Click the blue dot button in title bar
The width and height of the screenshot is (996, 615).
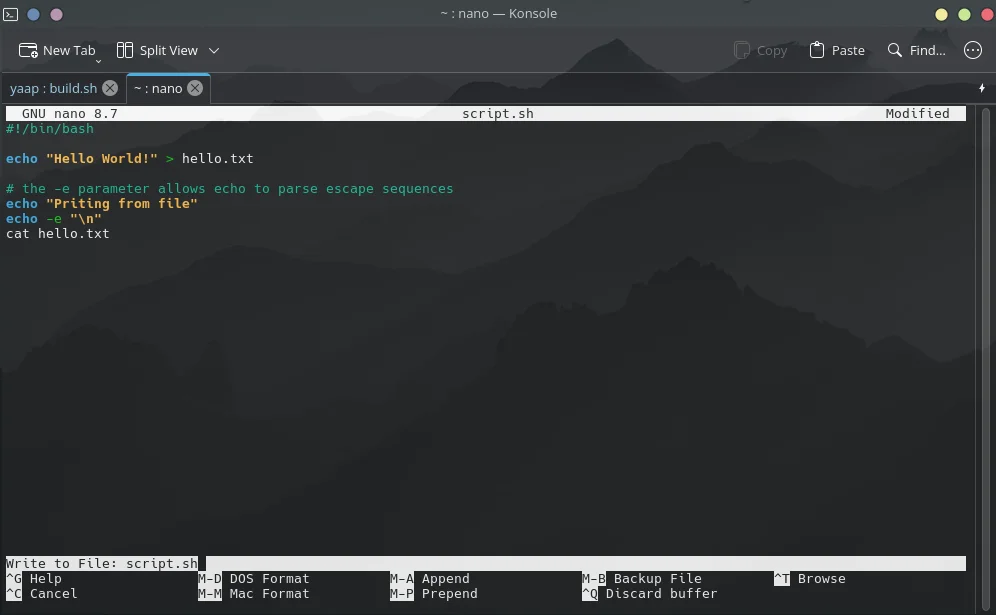pyautogui.click(x=34, y=14)
